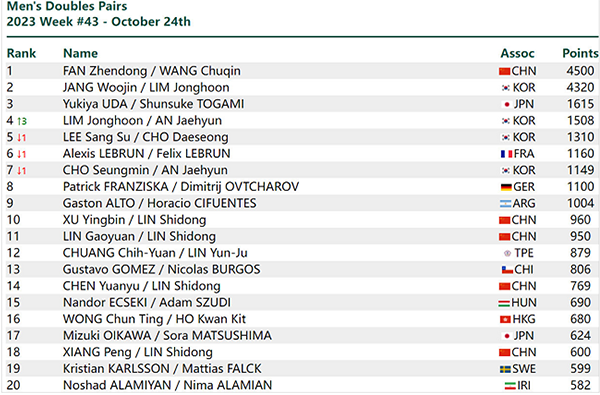600x395 pixels.
Task: Open Alexis LEBRUN / Felix LEBRUN pair entry
Action: click(147, 154)
